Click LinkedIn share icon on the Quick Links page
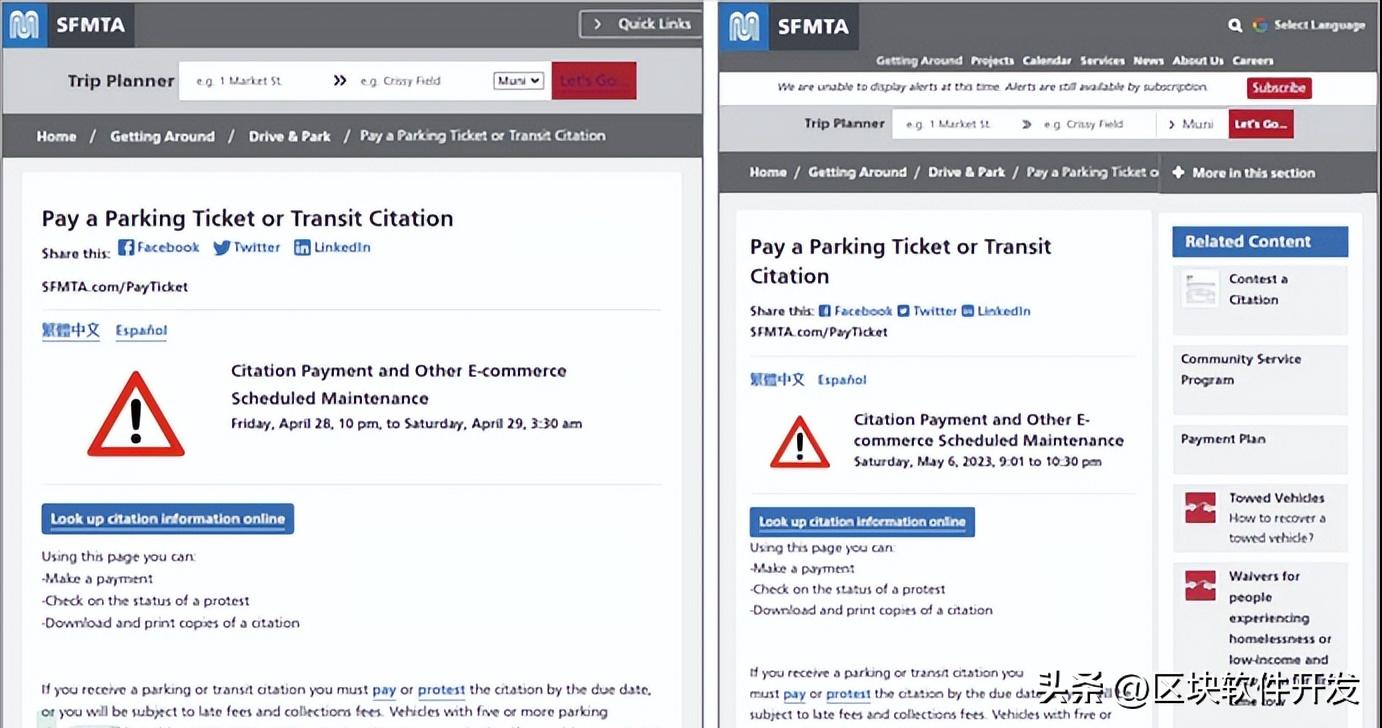 [x=302, y=248]
